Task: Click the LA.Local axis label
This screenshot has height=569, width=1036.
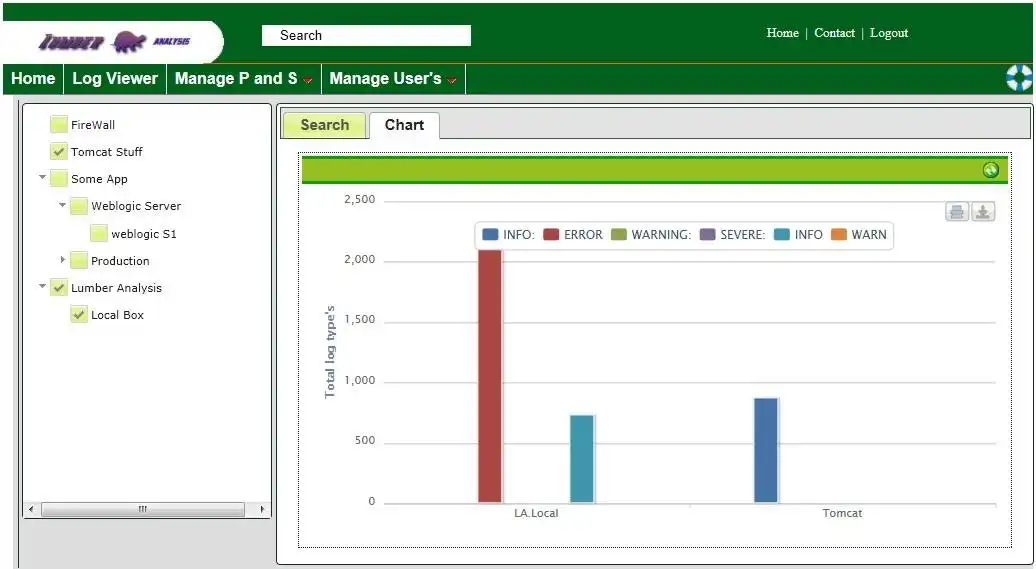Action: point(536,513)
